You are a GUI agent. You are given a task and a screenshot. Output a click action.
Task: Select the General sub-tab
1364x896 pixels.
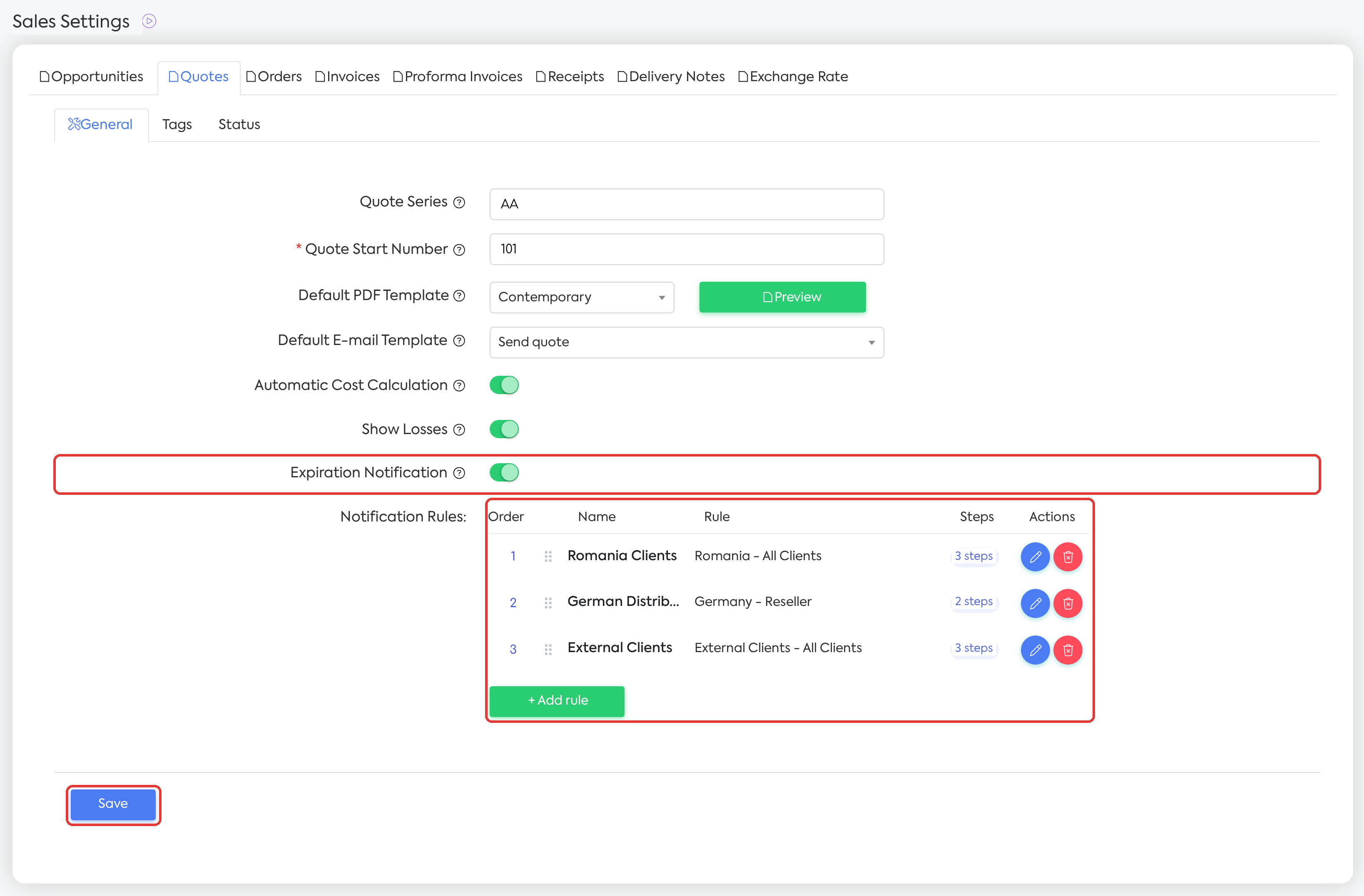102,125
